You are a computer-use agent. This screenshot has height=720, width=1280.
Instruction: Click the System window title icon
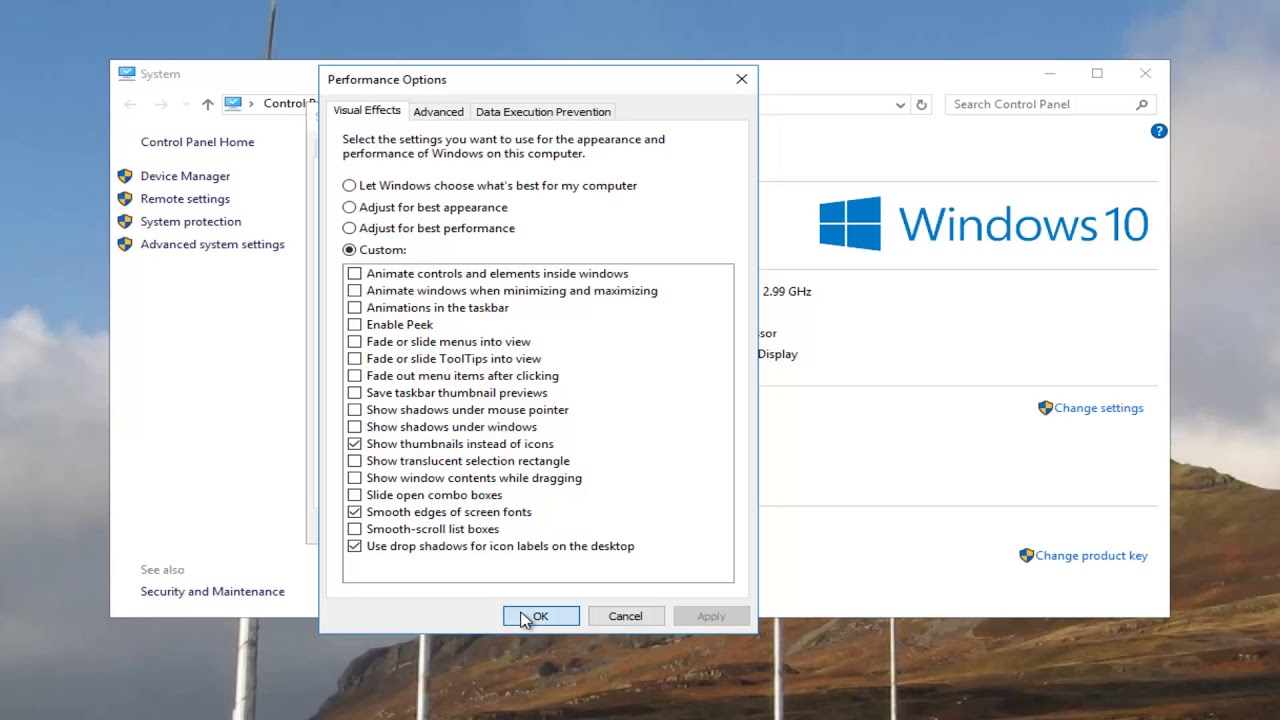pyautogui.click(x=126, y=73)
